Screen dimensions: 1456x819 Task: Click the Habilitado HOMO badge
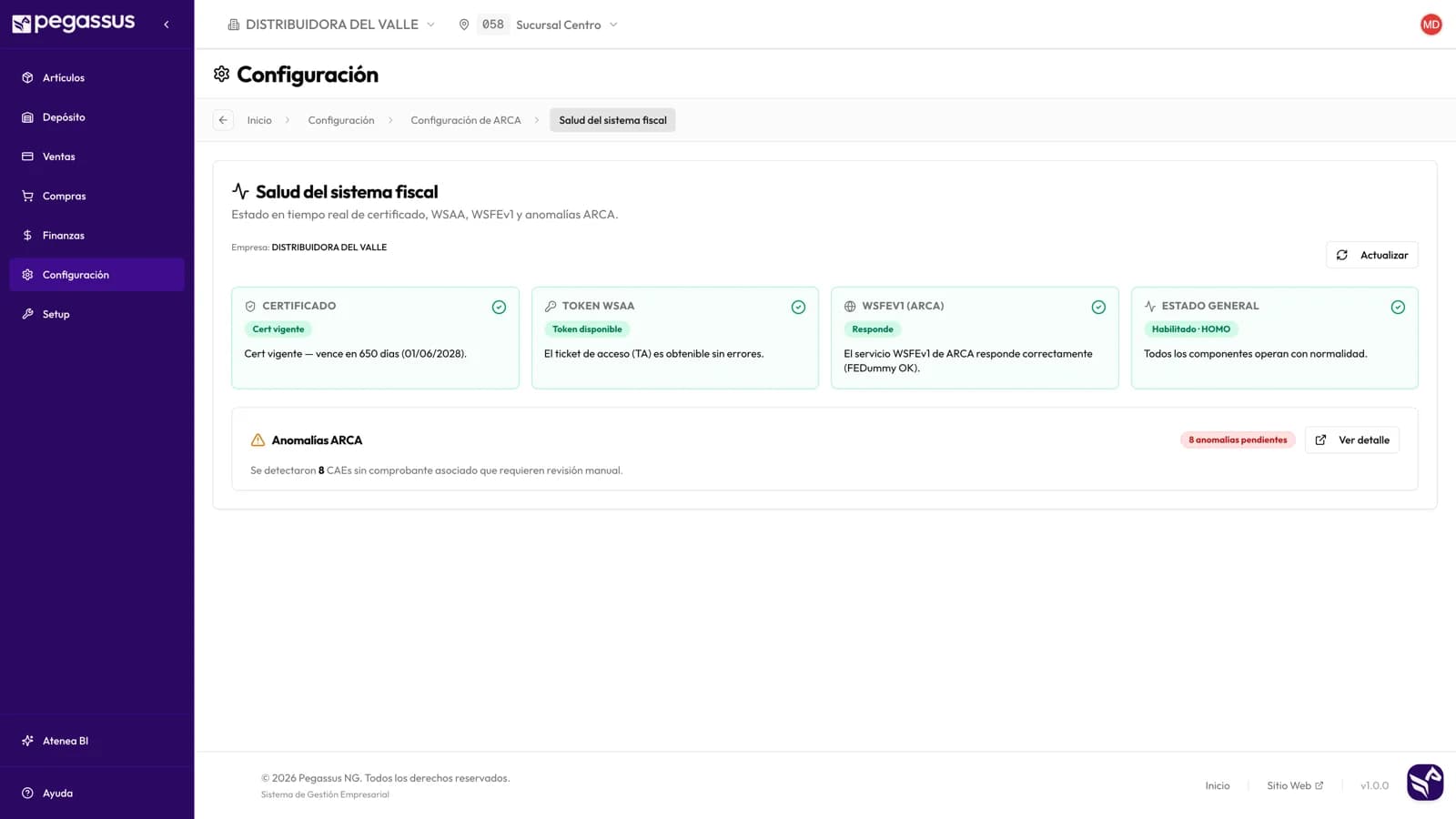tap(1191, 329)
